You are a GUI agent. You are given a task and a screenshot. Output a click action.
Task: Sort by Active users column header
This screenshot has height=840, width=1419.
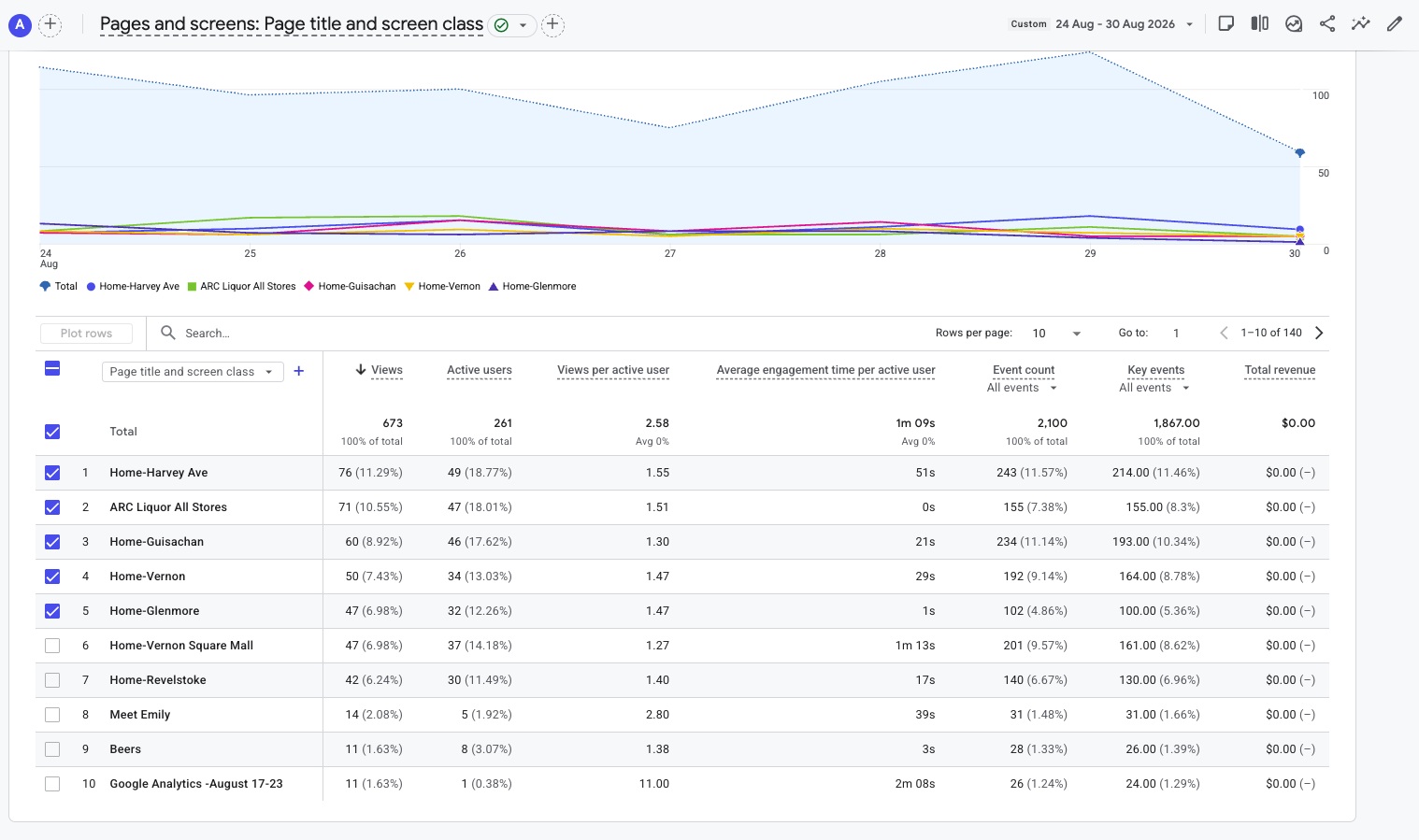pyautogui.click(x=480, y=370)
